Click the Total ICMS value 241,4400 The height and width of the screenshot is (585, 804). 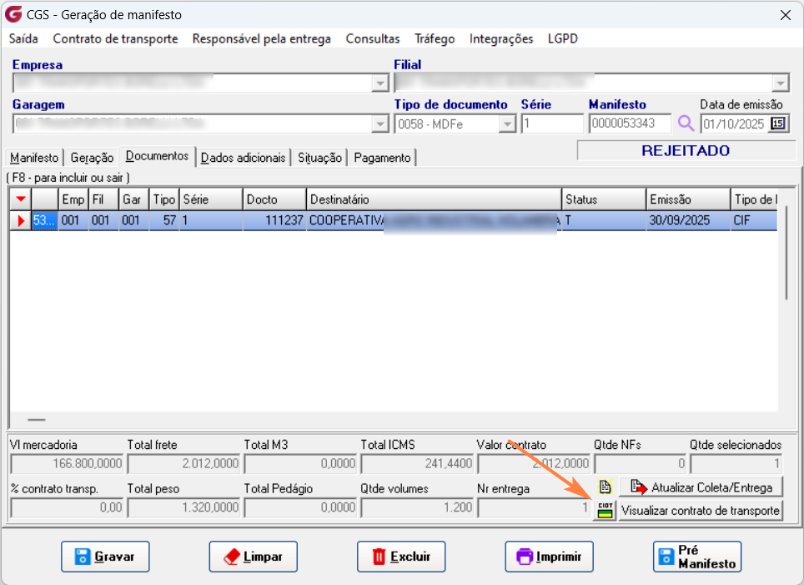[x=416, y=463]
